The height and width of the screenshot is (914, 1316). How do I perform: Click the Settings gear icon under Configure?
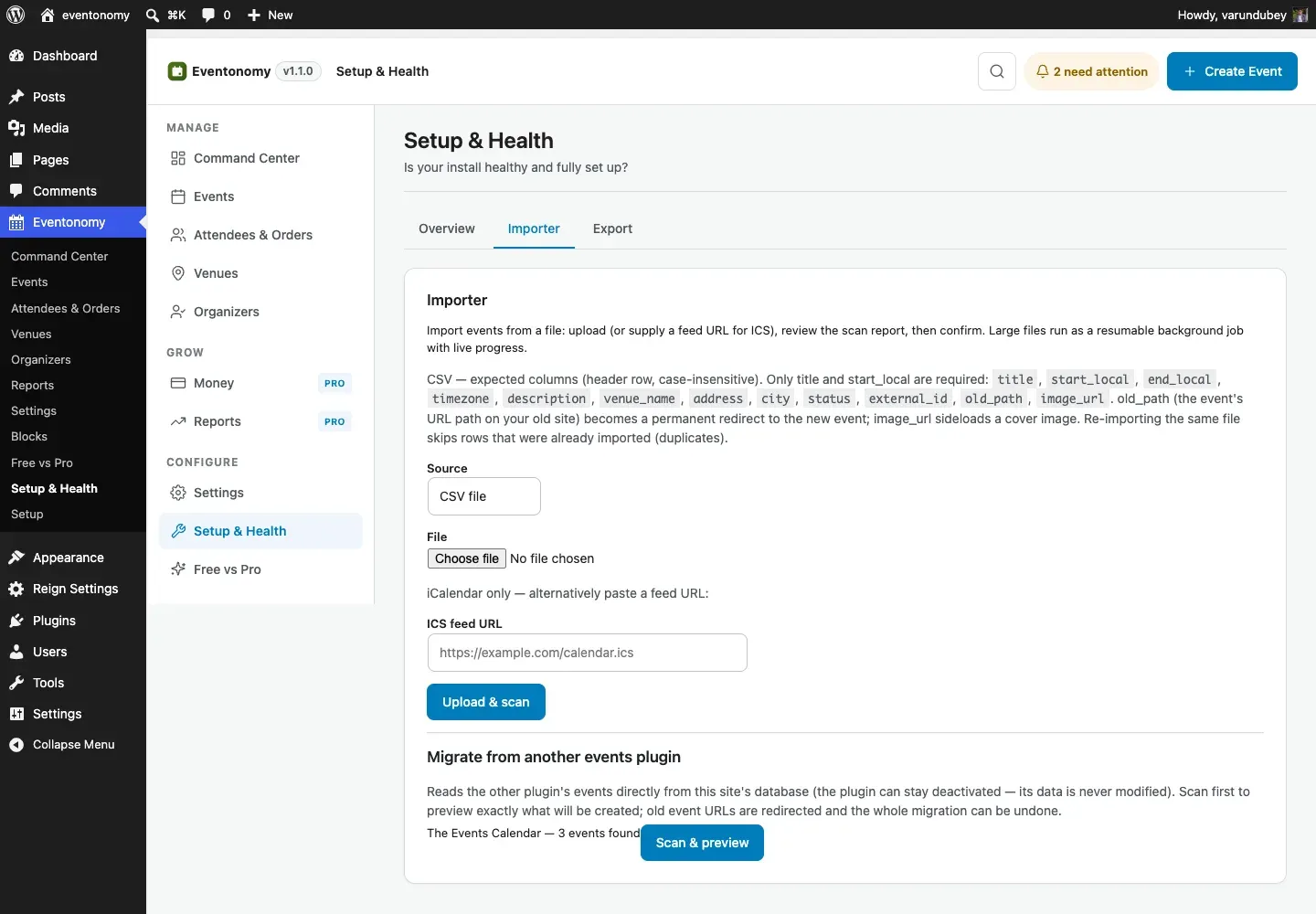tap(178, 493)
